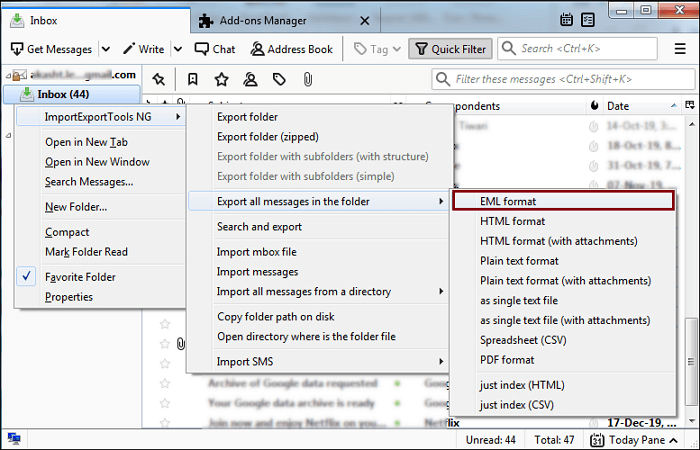Toggle the keep filters pinned icon
The width and height of the screenshot is (700, 450).
[x=158, y=79]
